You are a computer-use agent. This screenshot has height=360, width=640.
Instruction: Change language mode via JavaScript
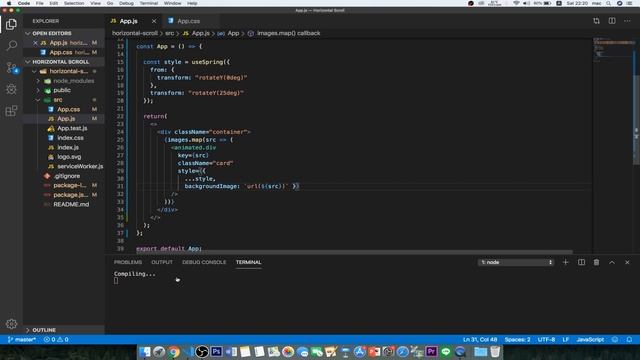590,340
